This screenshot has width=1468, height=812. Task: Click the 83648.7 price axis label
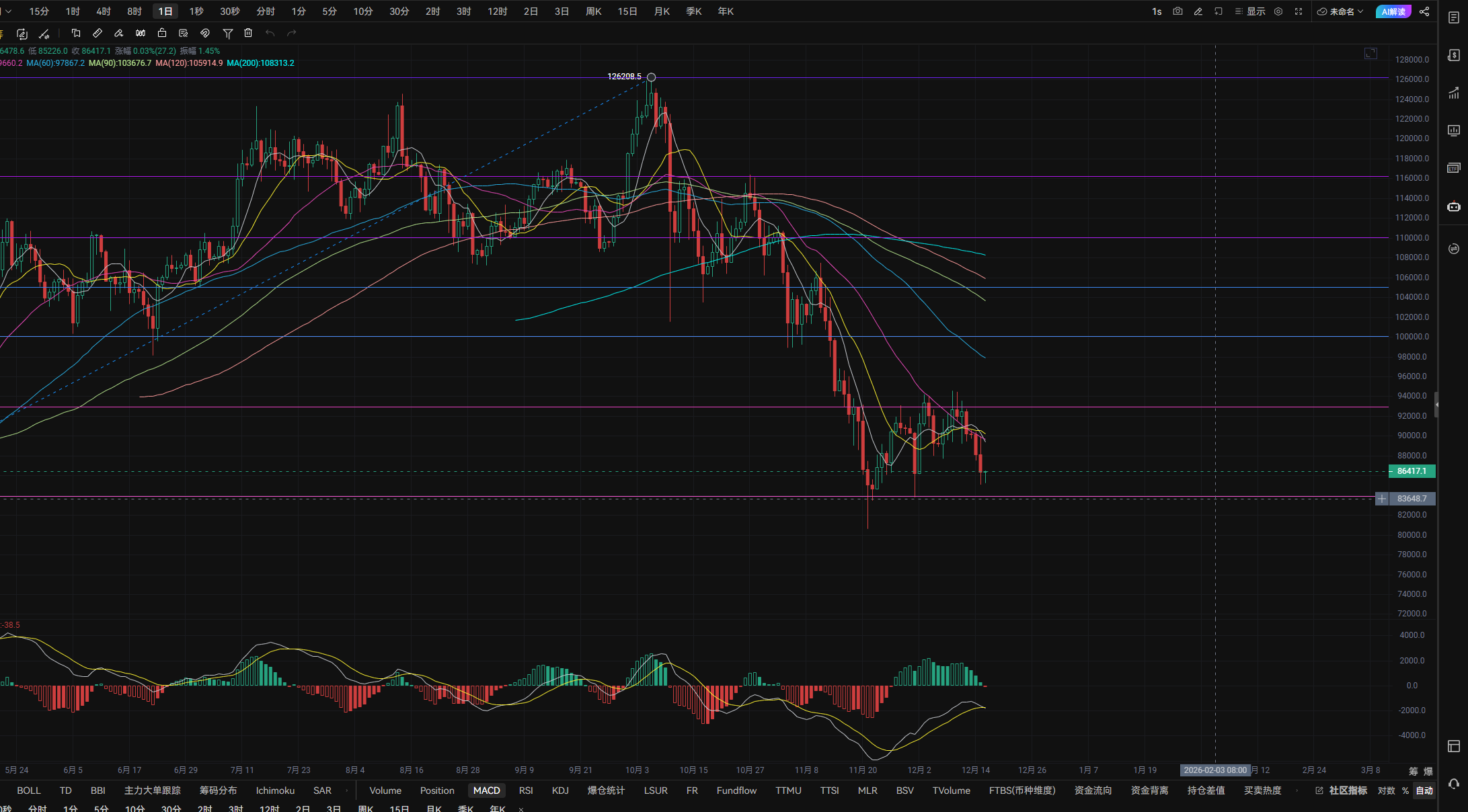[1412, 499]
